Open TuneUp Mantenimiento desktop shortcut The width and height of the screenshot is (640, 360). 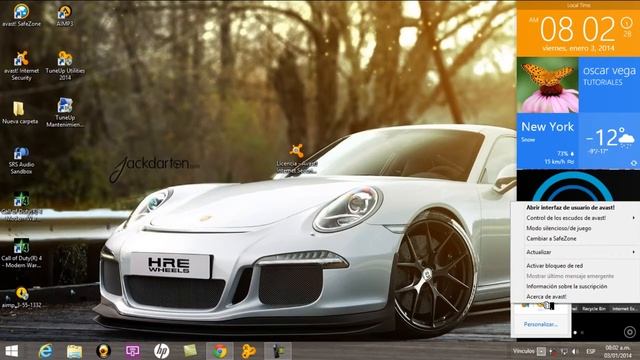coord(65,113)
